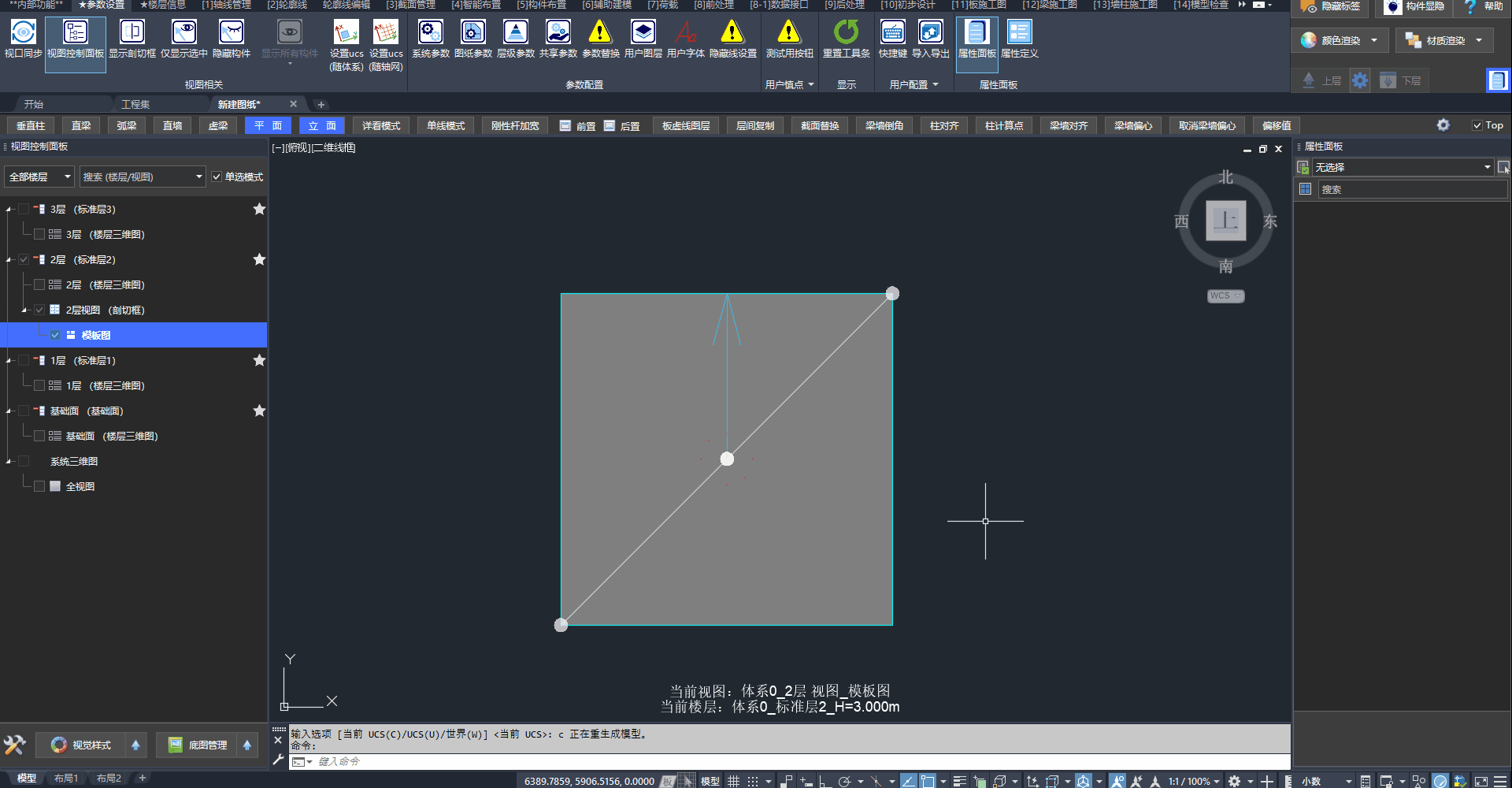Click the 层间复制 button
This screenshot has width=1512, height=788.
pos(754,126)
